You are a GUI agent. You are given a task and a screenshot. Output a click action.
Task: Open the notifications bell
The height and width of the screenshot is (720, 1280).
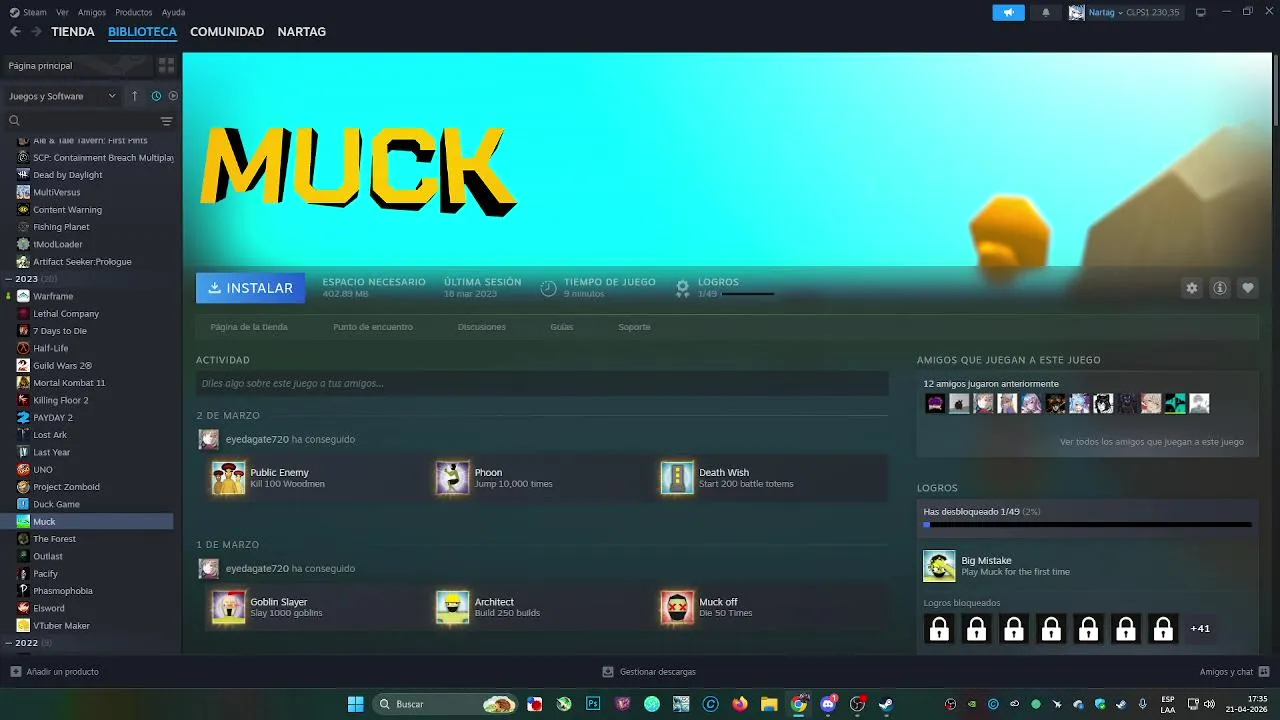[x=1046, y=12]
